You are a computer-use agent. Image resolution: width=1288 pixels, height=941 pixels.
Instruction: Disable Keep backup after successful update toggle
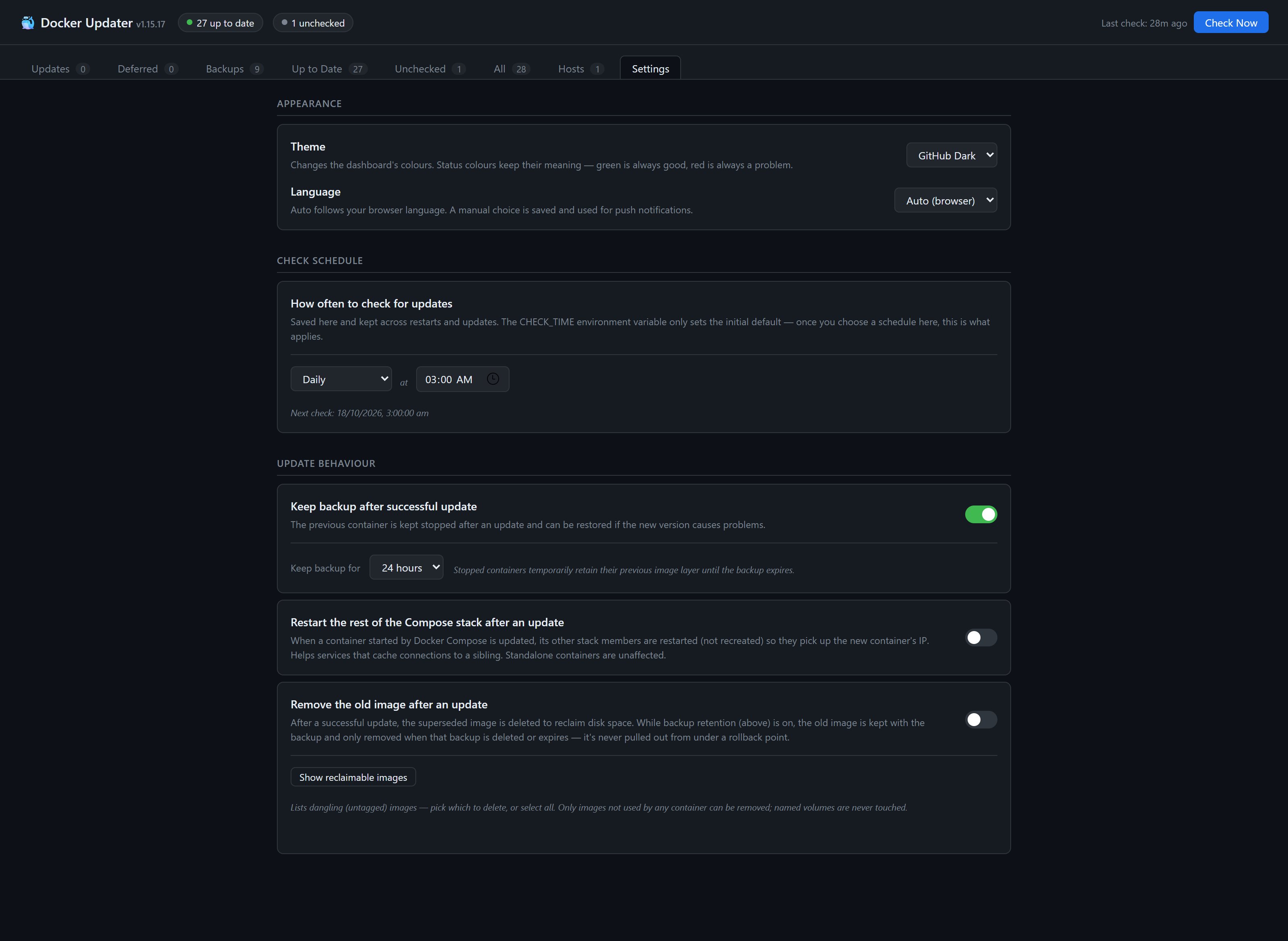tap(981, 514)
